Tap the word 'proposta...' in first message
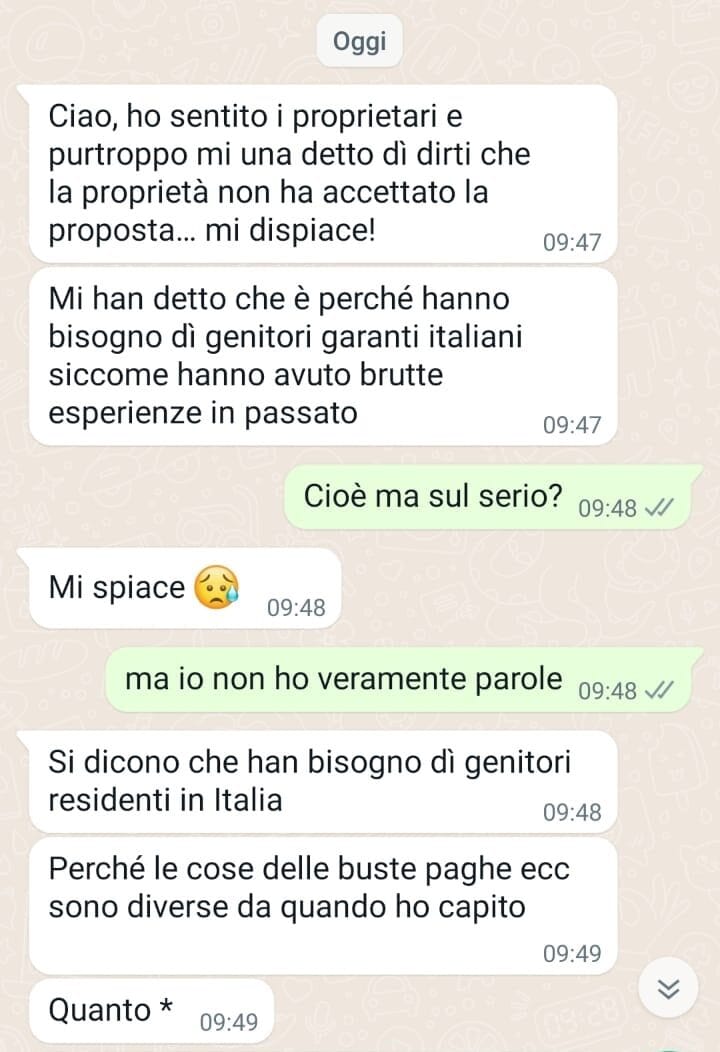This screenshot has width=720, height=1052. pos(121,231)
